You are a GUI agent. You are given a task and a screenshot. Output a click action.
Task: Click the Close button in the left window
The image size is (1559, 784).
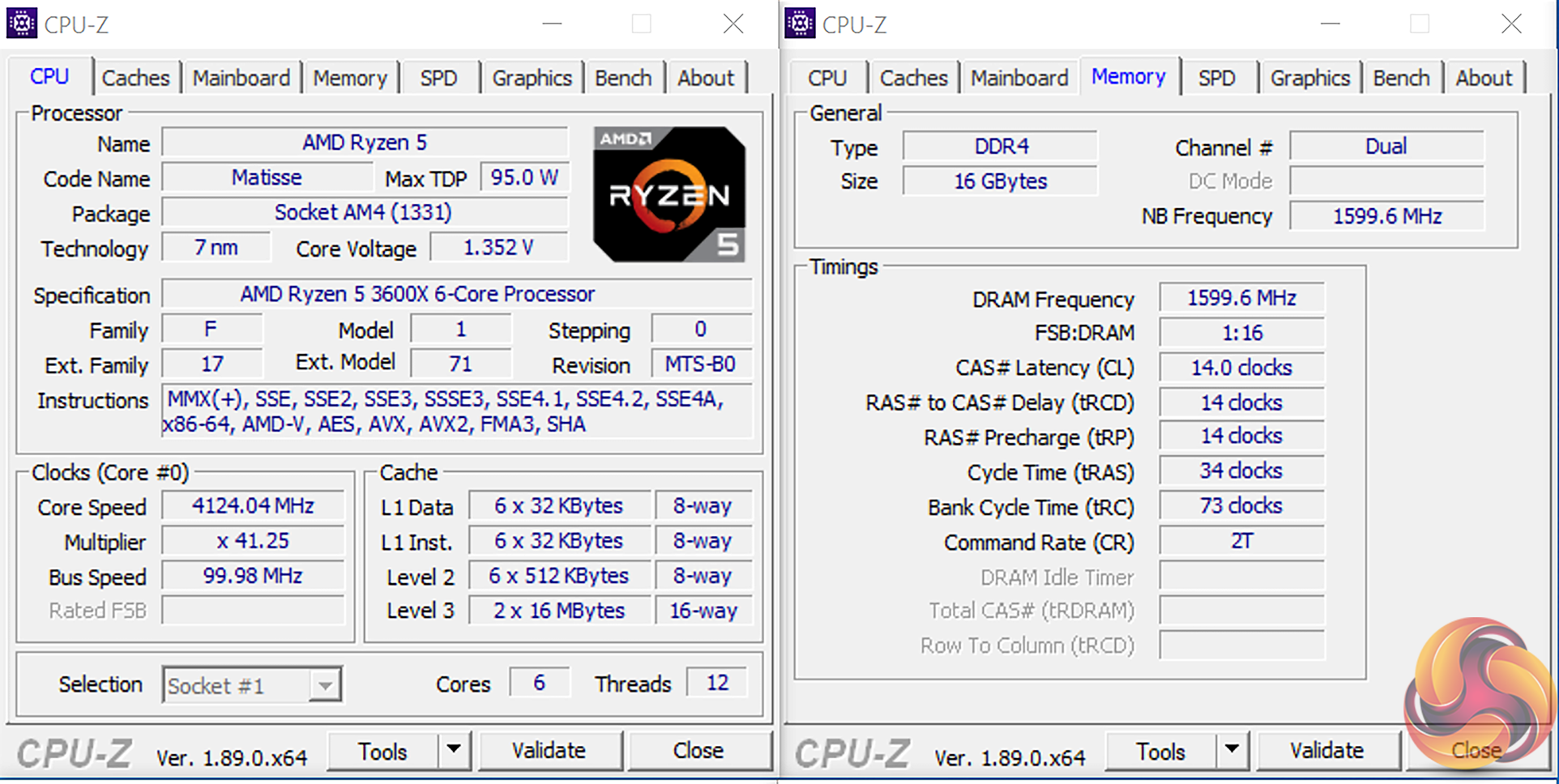coord(698,751)
